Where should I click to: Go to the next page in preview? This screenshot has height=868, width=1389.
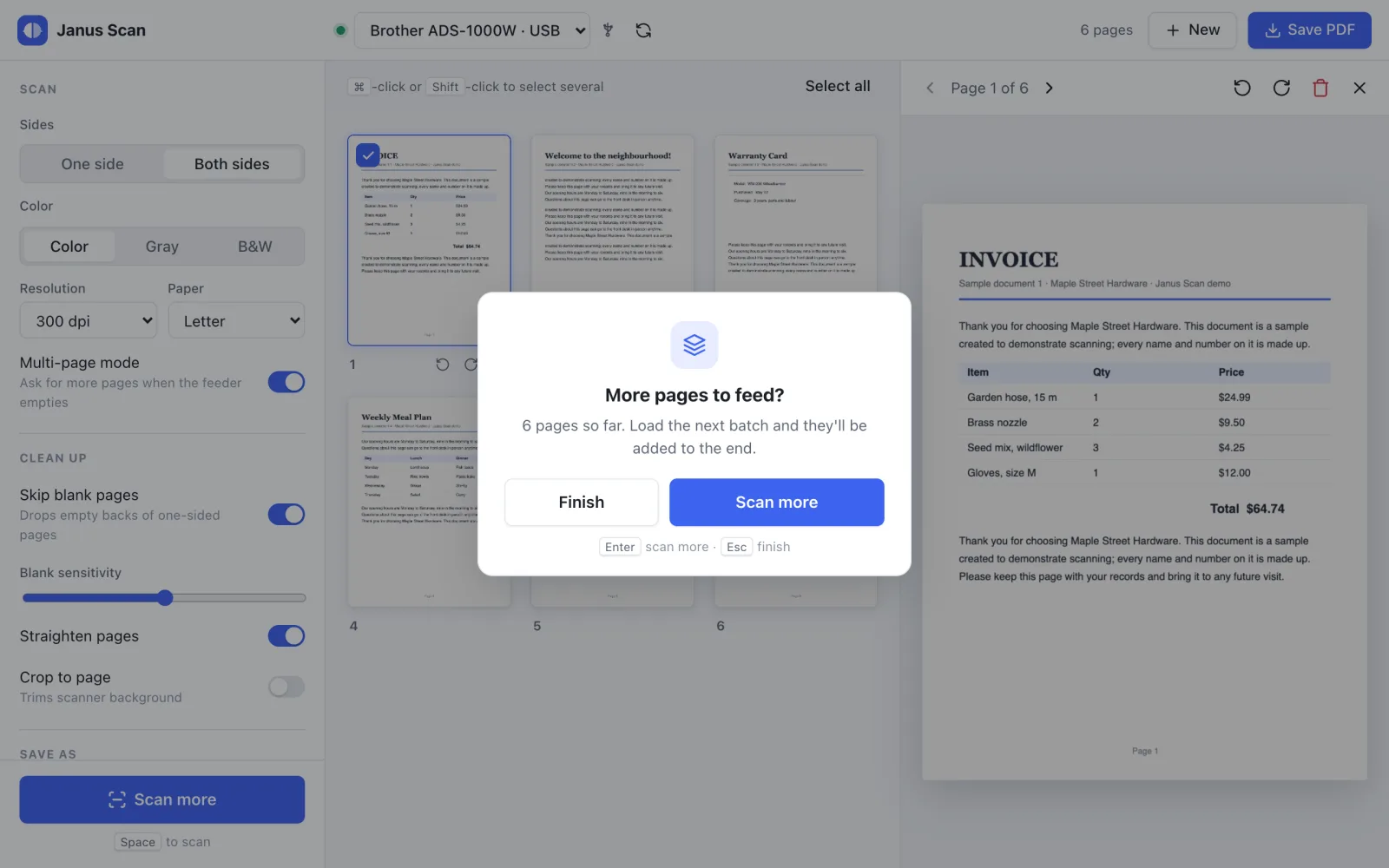click(x=1049, y=88)
